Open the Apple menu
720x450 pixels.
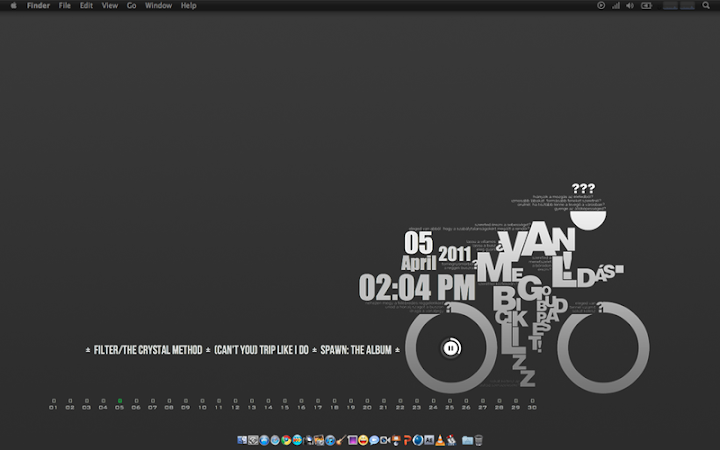13,6
